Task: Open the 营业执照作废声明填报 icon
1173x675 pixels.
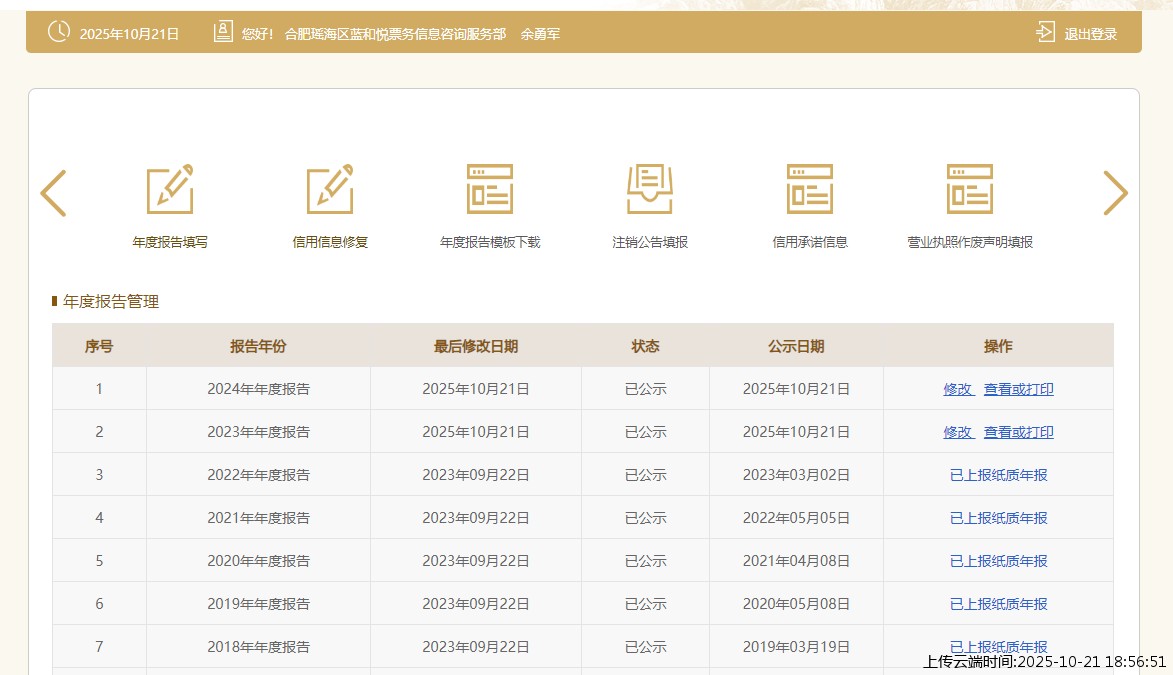Action: [x=970, y=189]
